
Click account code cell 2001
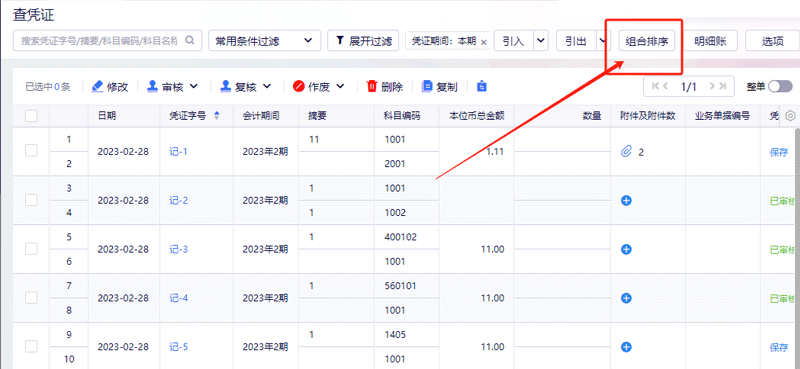pyautogui.click(x=395, y=164)
